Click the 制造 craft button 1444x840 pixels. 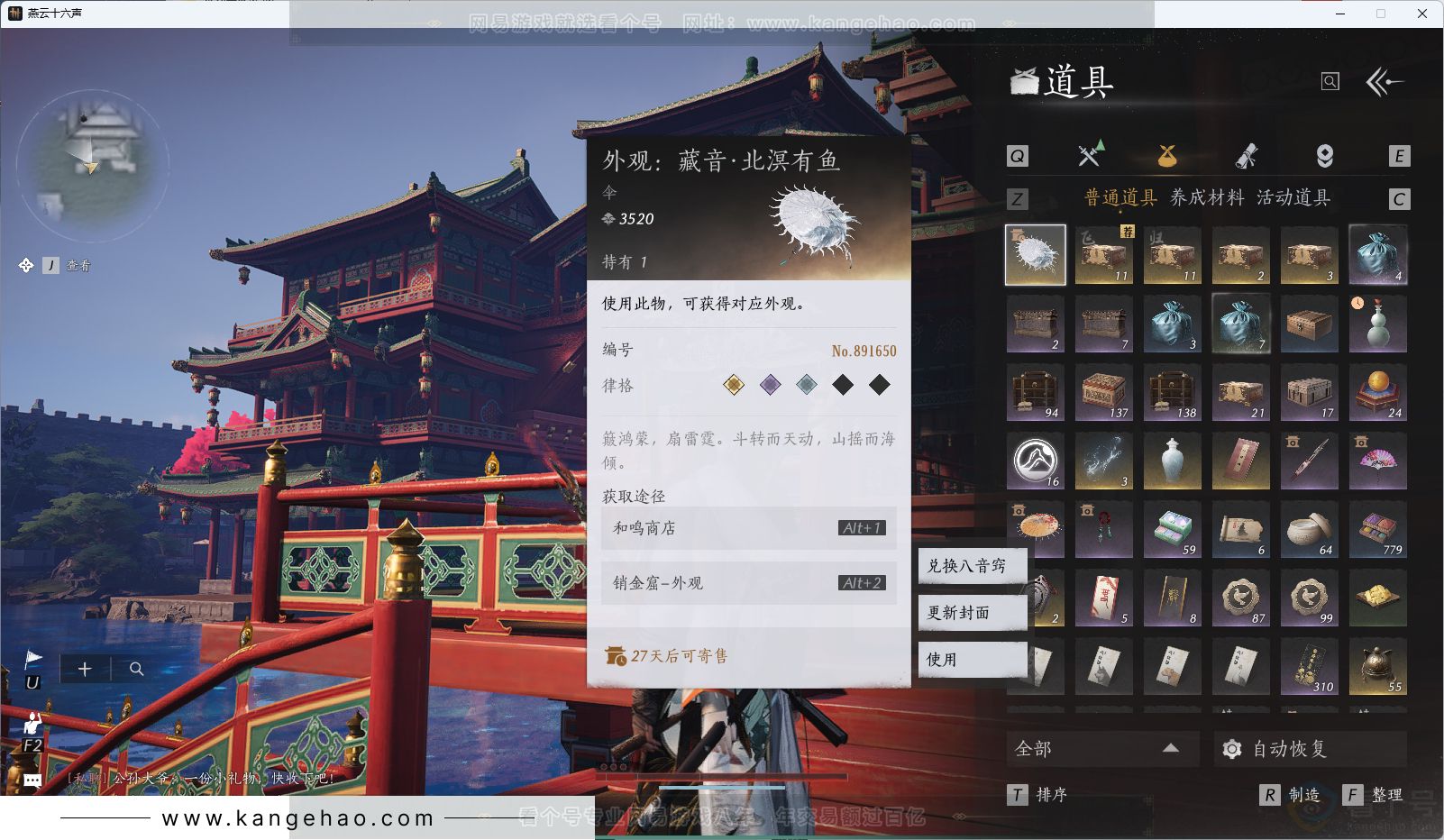(1290, 794)
